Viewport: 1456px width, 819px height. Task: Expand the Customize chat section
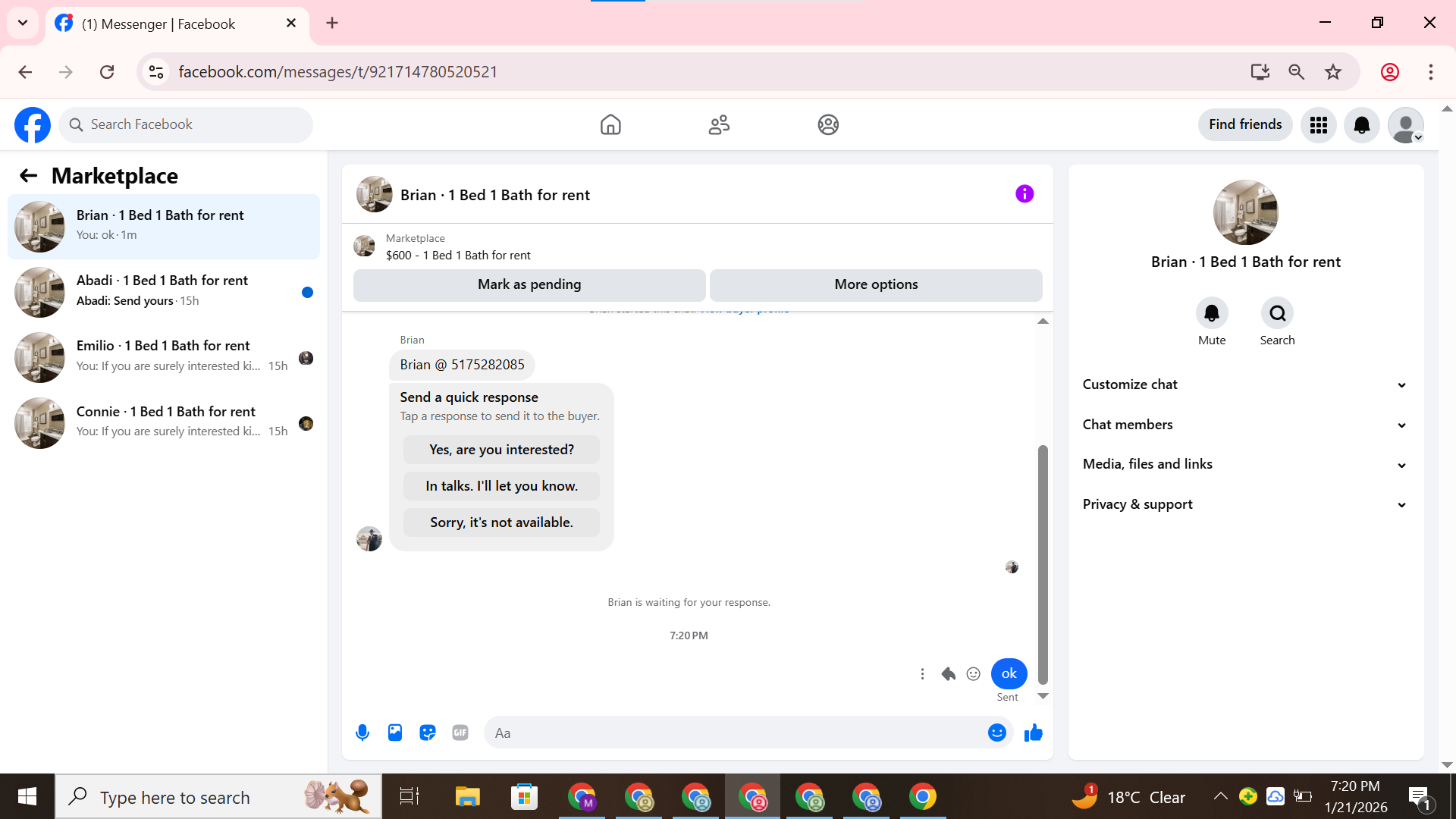click(1245, 384)
